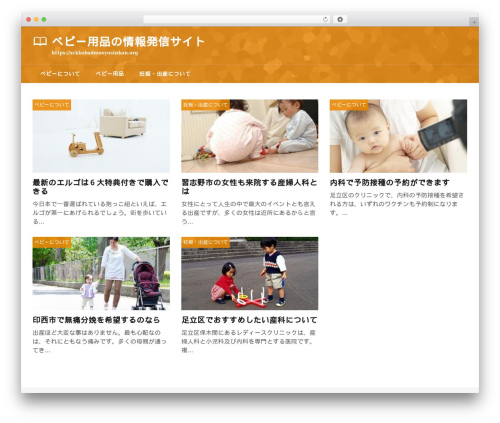This screenshot has width=500, height=423.
Task: Click the reader icon beside address bar
Action: (340, 20)
